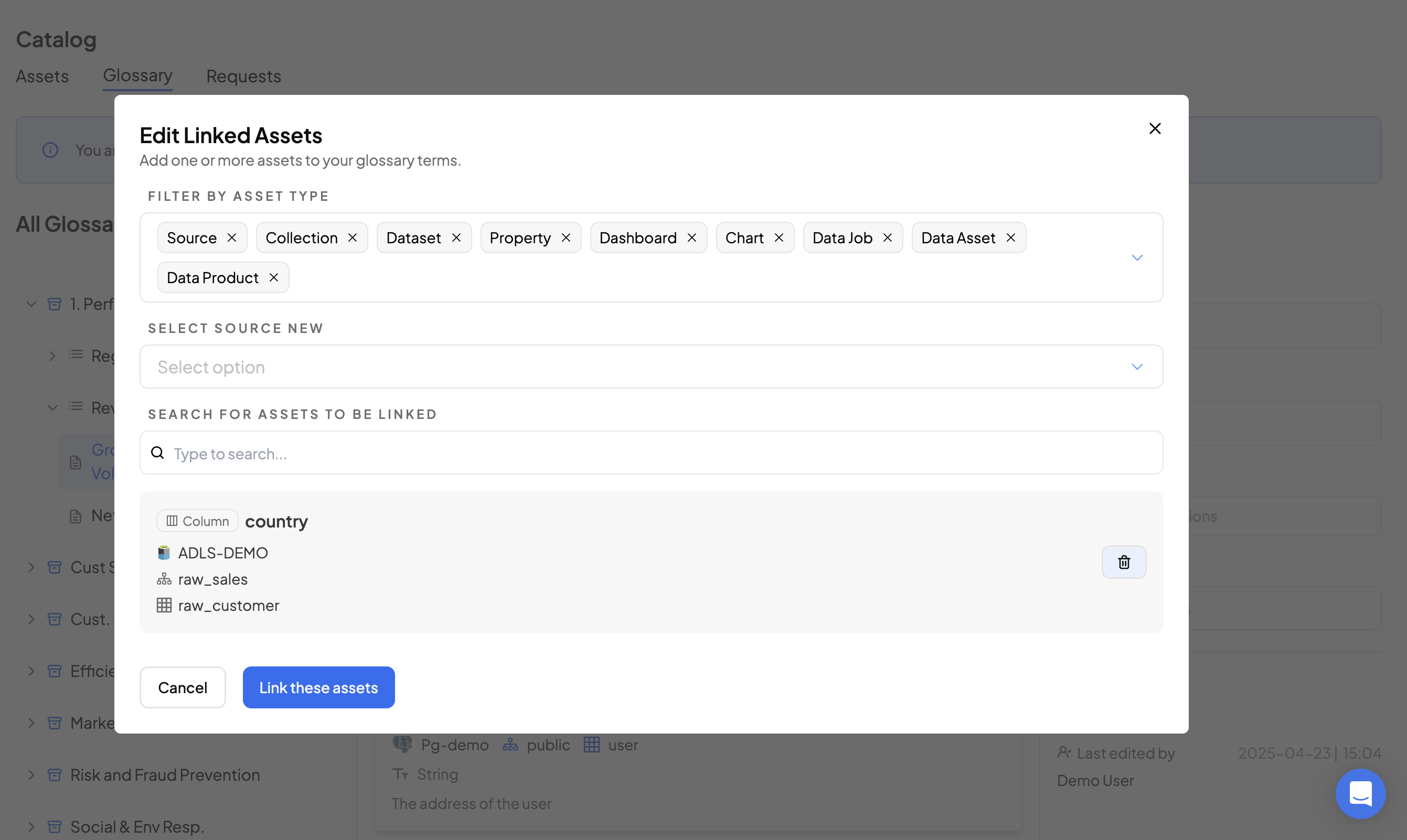
Task: Expand the Social & Env Resp. folder
Action: [x=31, y=826]
